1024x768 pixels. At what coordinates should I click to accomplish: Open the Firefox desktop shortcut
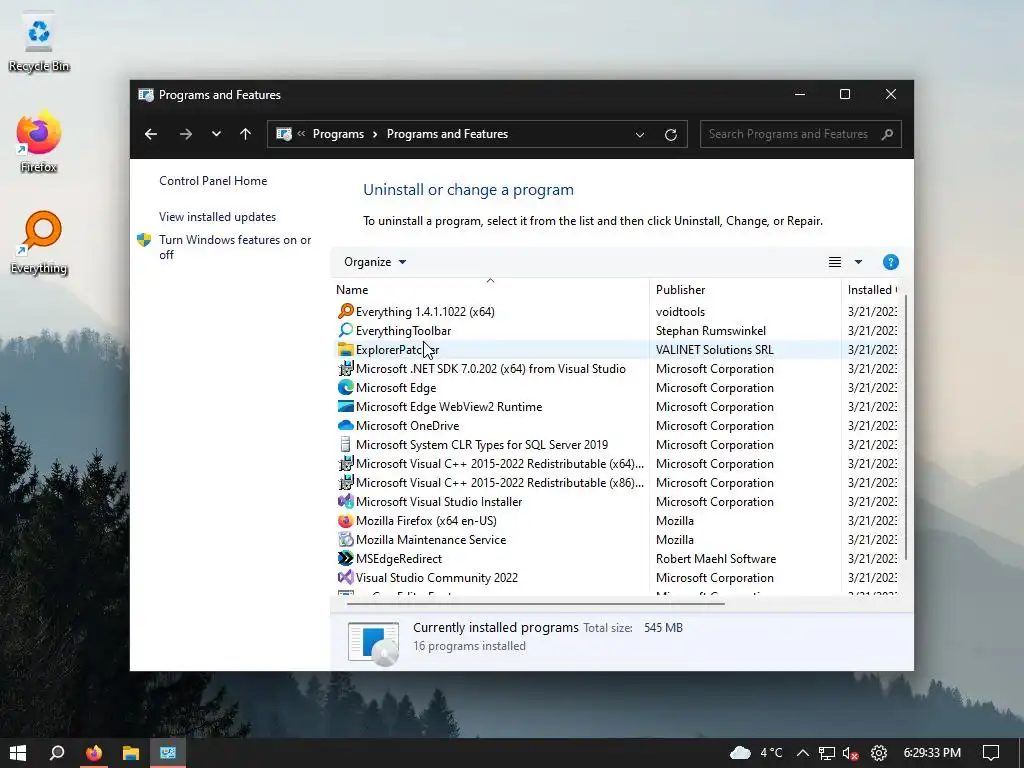coord(39,142)
